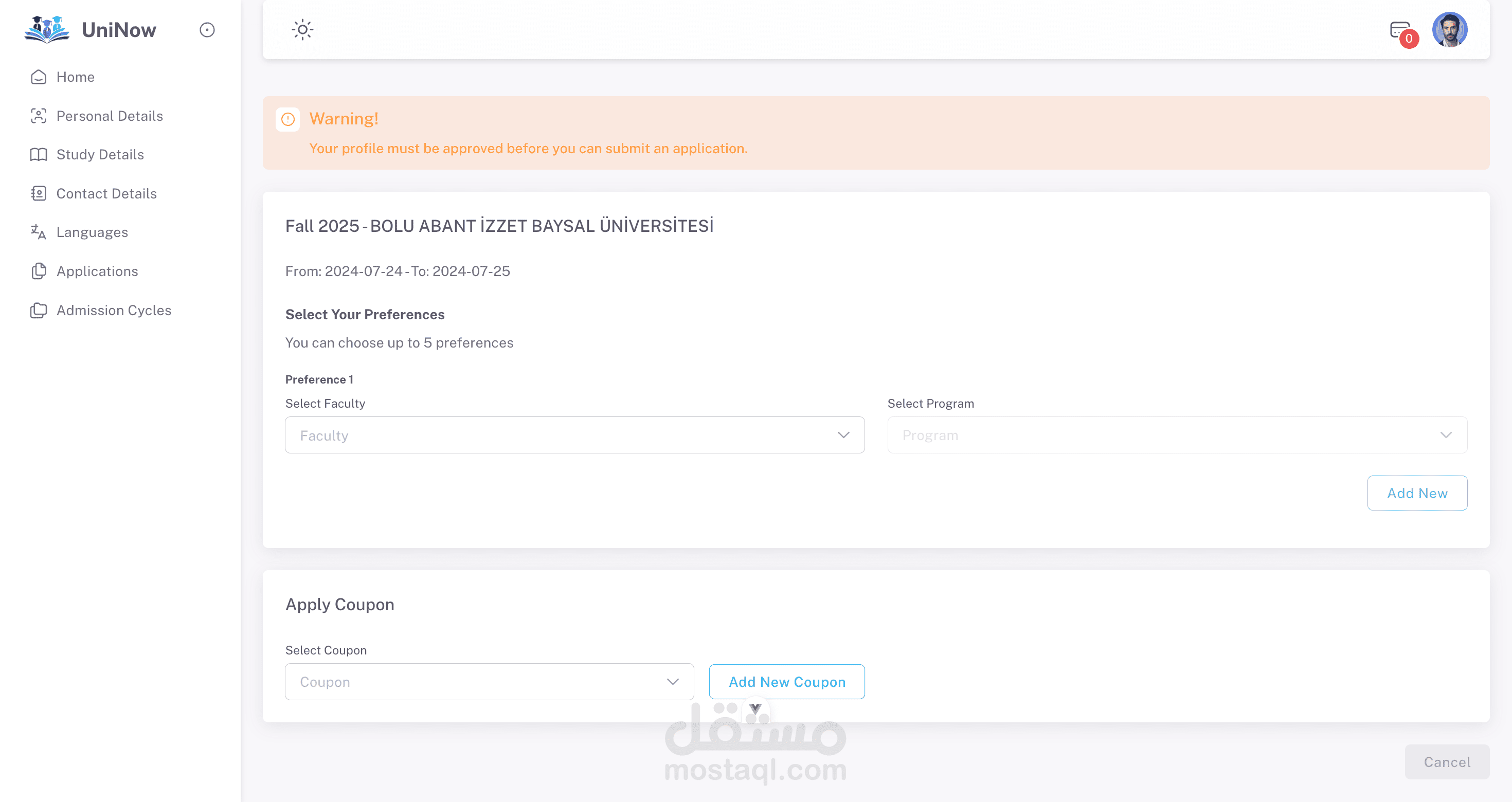
Task: Click the warning alert exclamation icon
Action: 287,120
